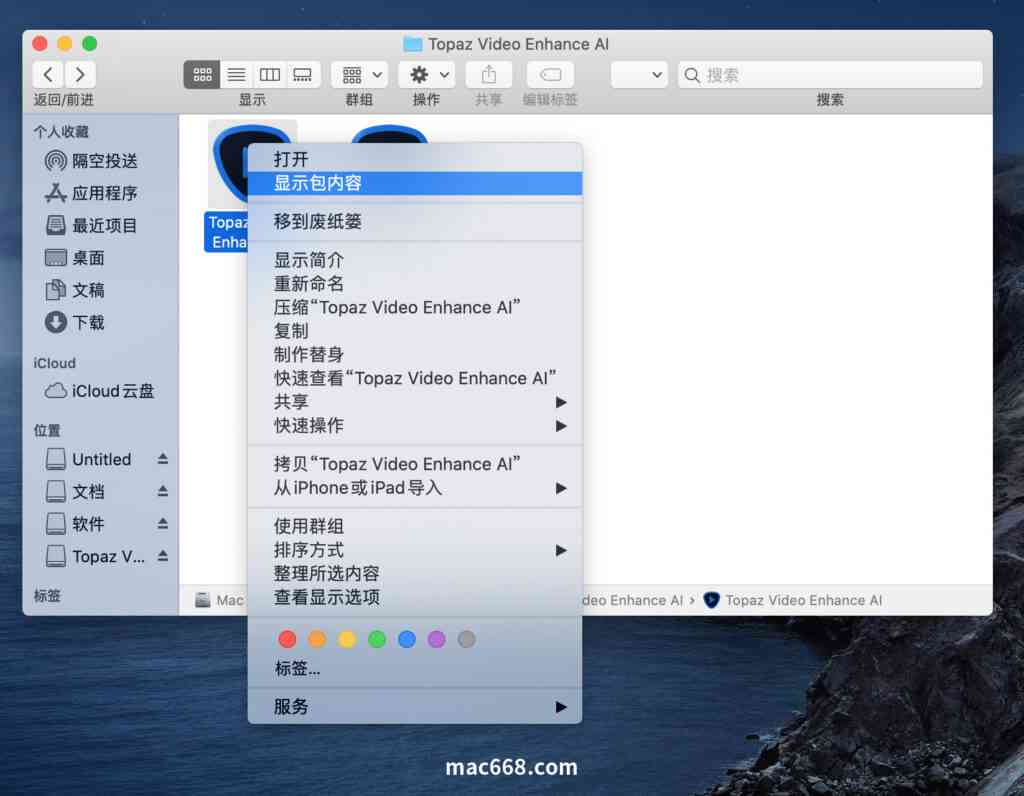This screenshot has width=1024, height=796.
Task: Click the Mac disk in path bar
Action: click(219, 600)
